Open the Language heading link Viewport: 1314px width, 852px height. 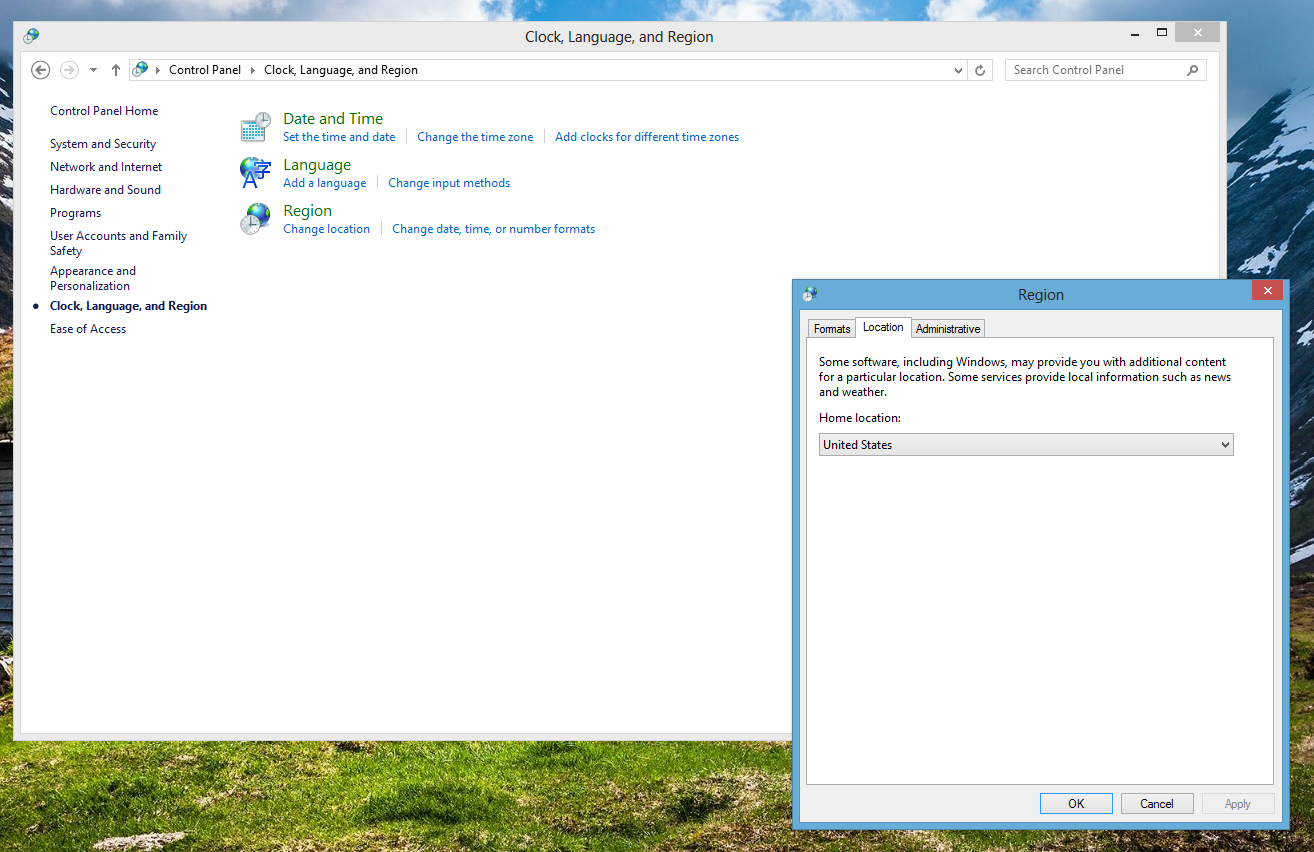point(317,165)
